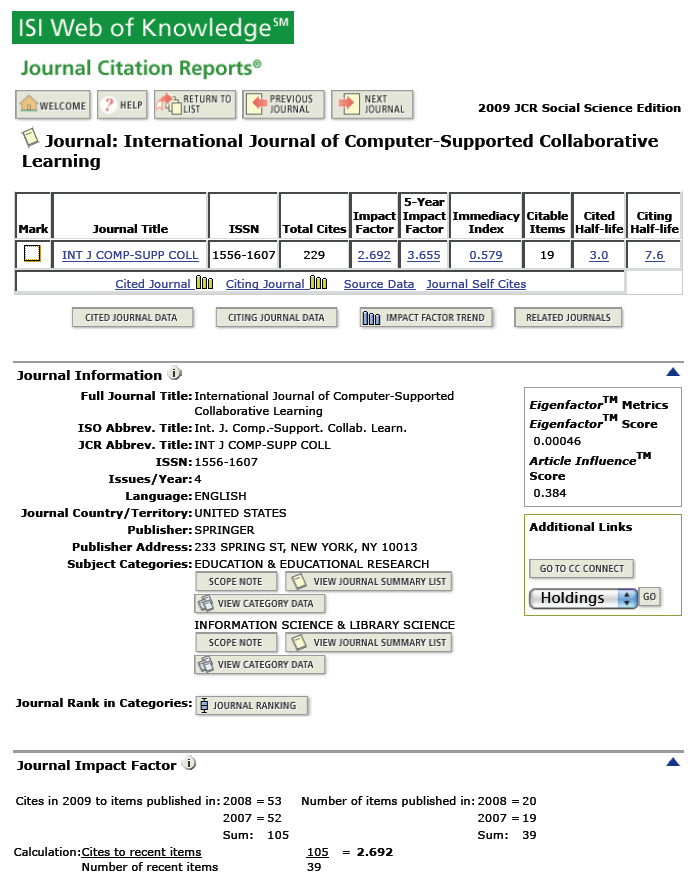Click the Total Cites value 229
Viewport: 696px width, 893px height.
coord(314,255)
